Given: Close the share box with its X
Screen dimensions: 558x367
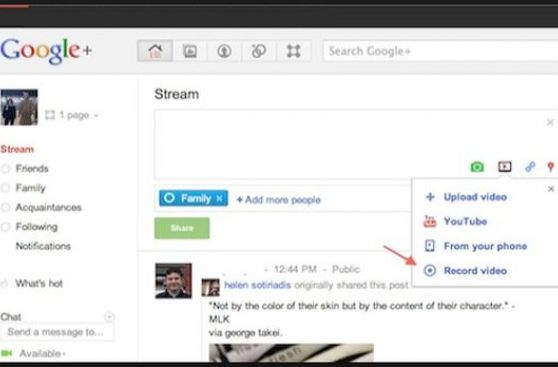Looking at the screenshot, I should pos(550,122).
